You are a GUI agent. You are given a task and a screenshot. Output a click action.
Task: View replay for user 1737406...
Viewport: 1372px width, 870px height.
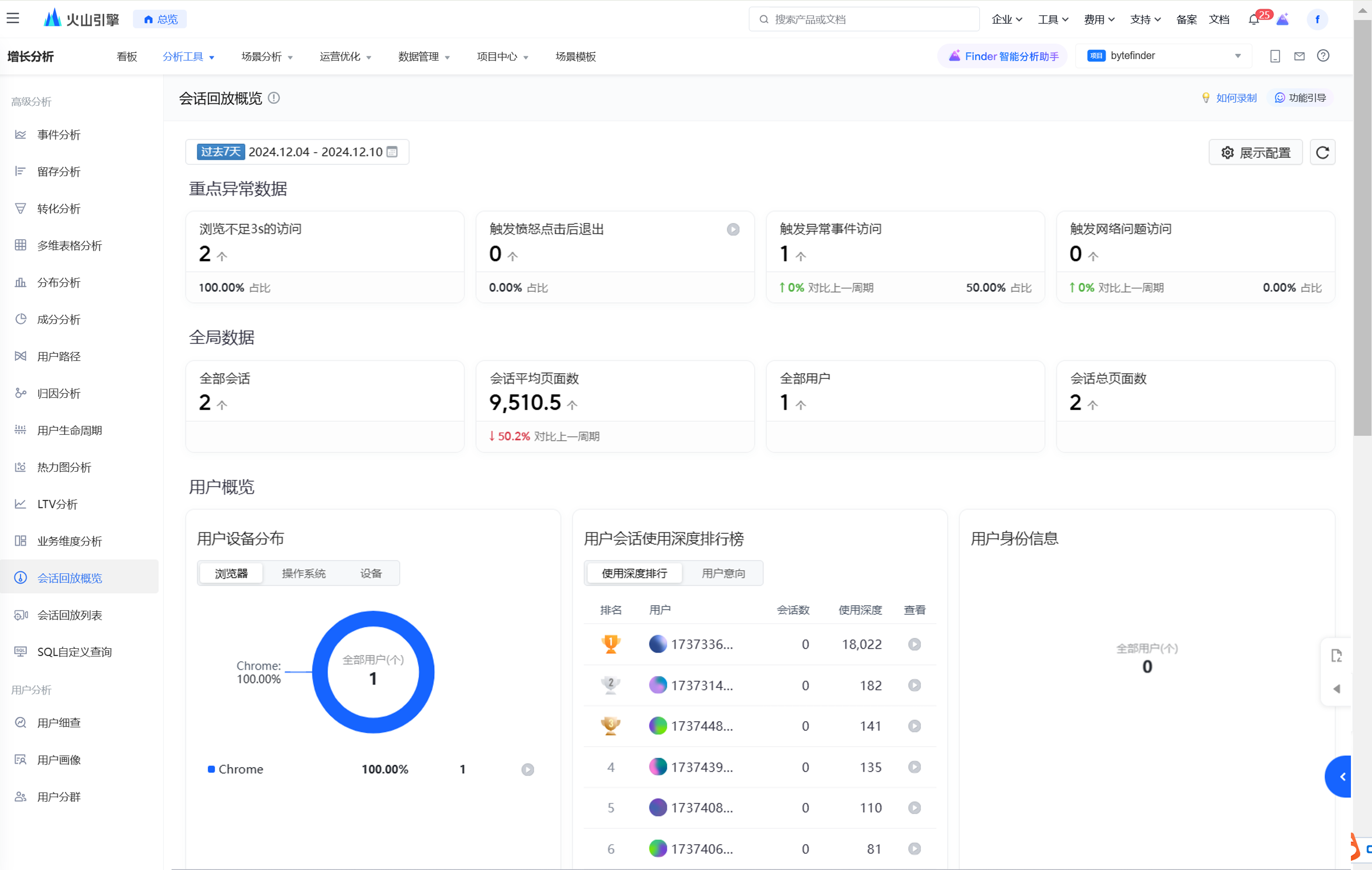point(914,848)
